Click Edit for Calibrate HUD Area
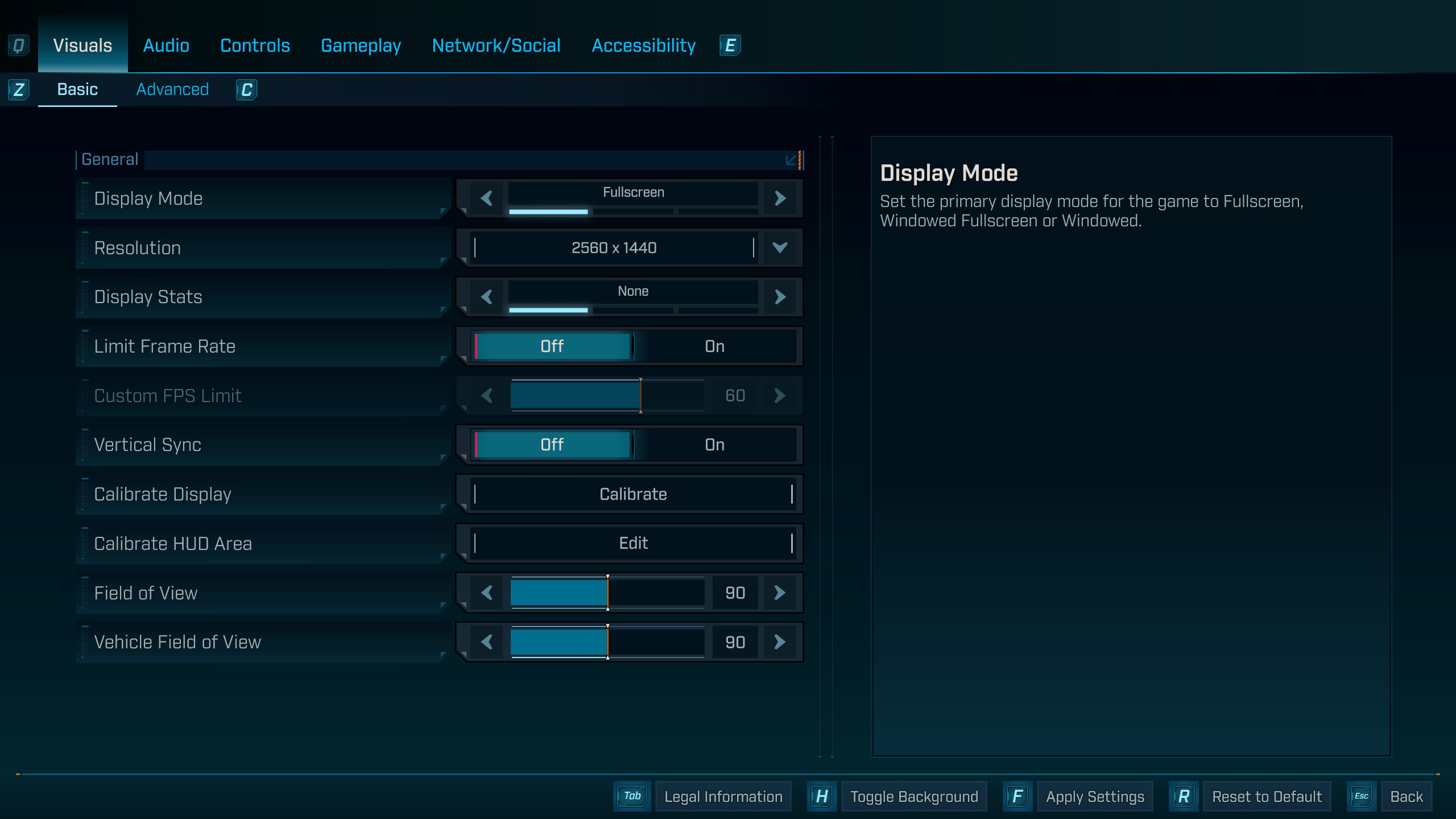The height and width of the screenshot is (819, 1456). click(633, 543)
